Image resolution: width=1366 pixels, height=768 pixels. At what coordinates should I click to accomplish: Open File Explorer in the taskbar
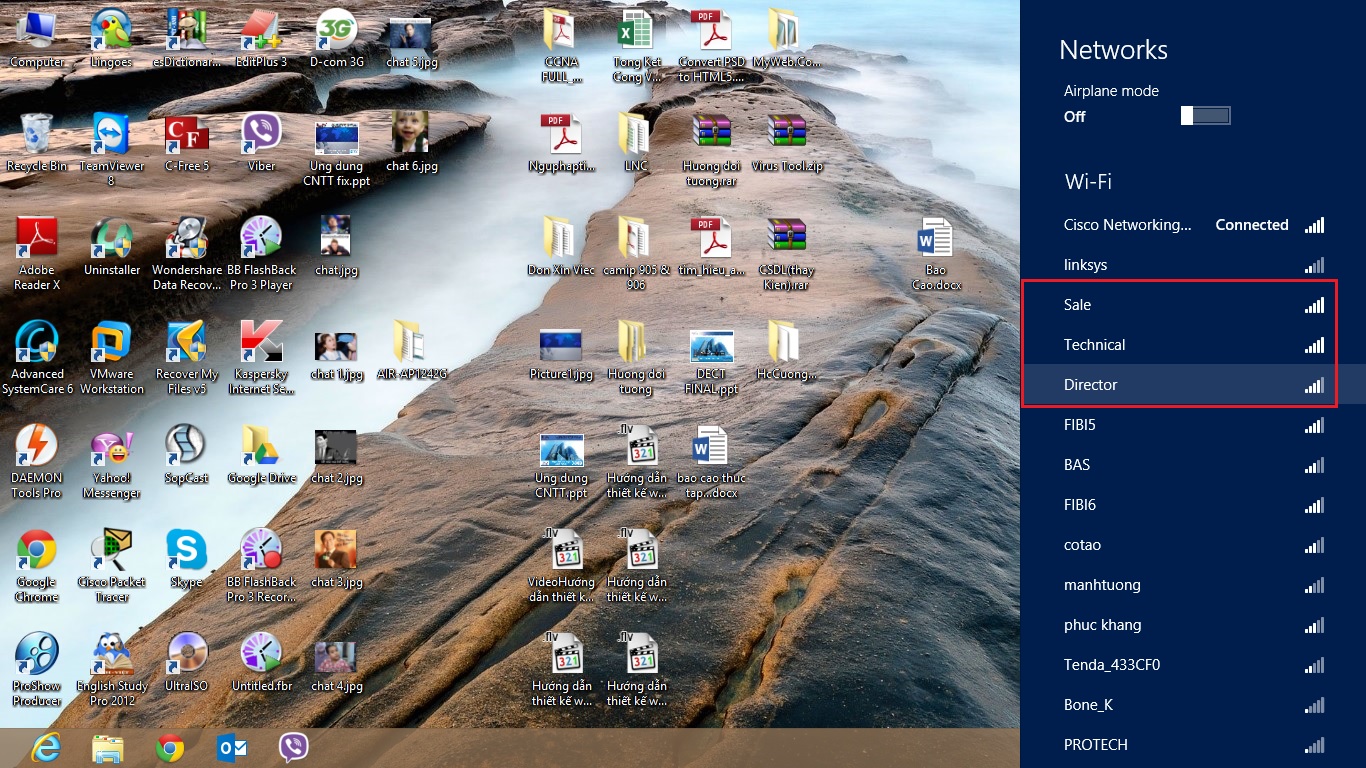107,748
